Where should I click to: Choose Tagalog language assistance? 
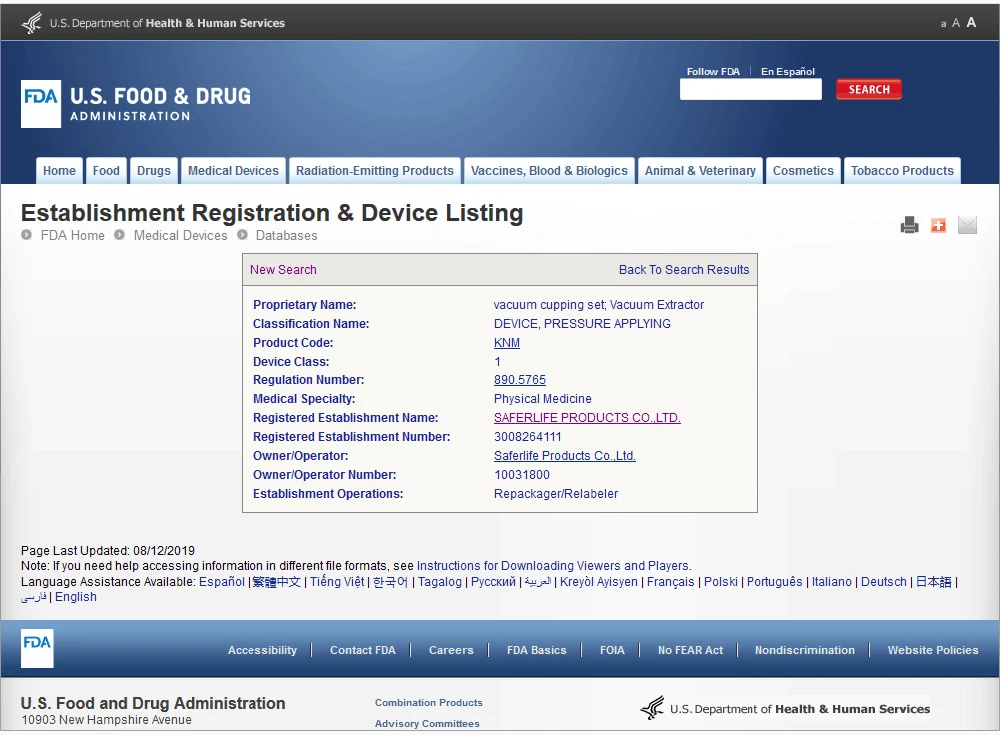tap(439, 582)
